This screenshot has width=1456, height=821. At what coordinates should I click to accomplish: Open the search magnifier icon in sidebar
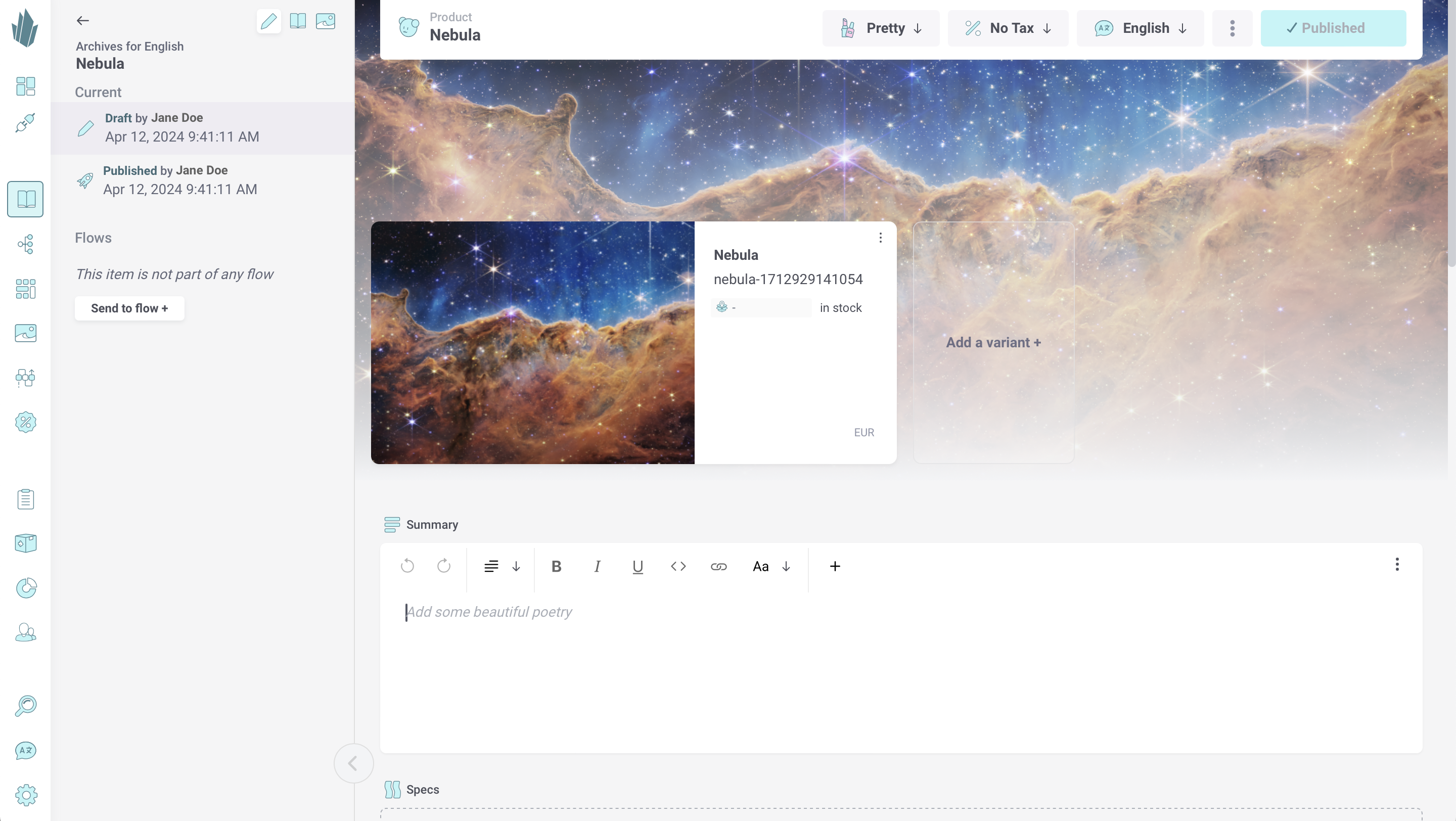click(25, 706)
